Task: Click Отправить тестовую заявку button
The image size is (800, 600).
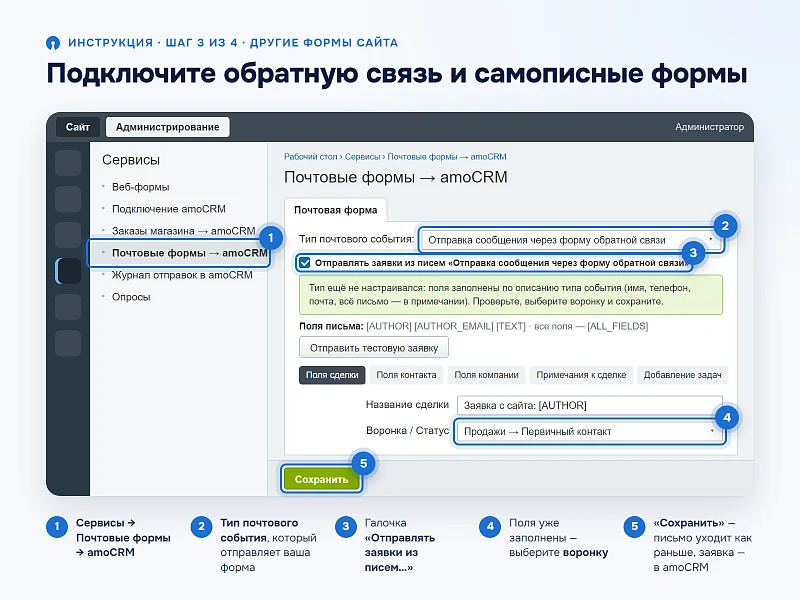Action: point(374,348)
